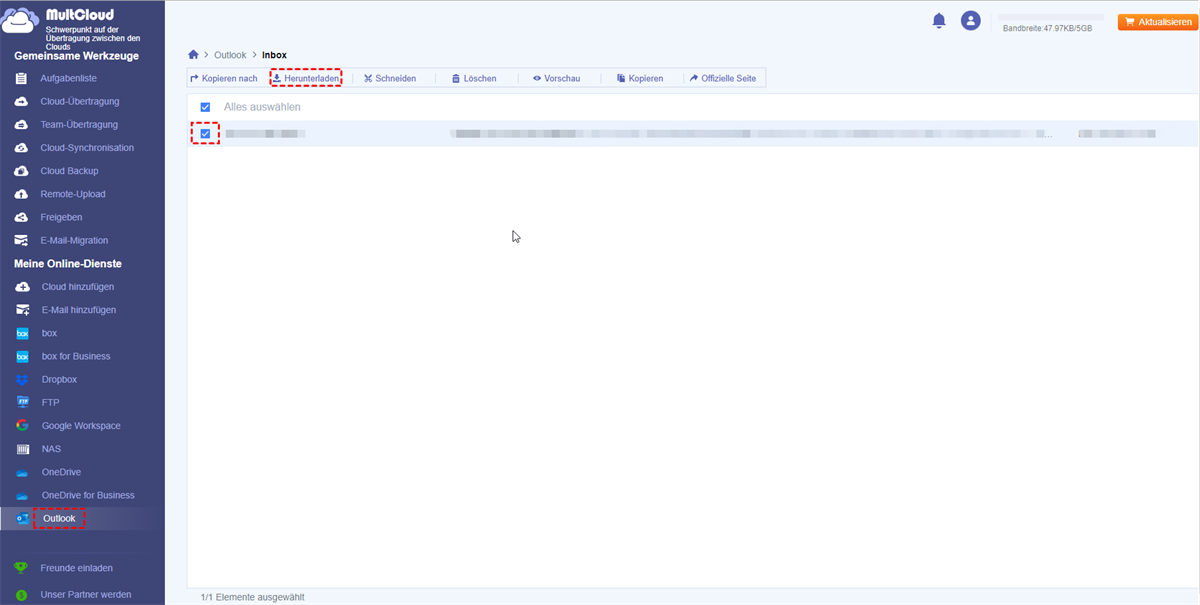Click the Aufgabenliste clipboard icon
The width and height of the screenshot is (1200, 605).
pyautogui.click(x=21, y=78)
